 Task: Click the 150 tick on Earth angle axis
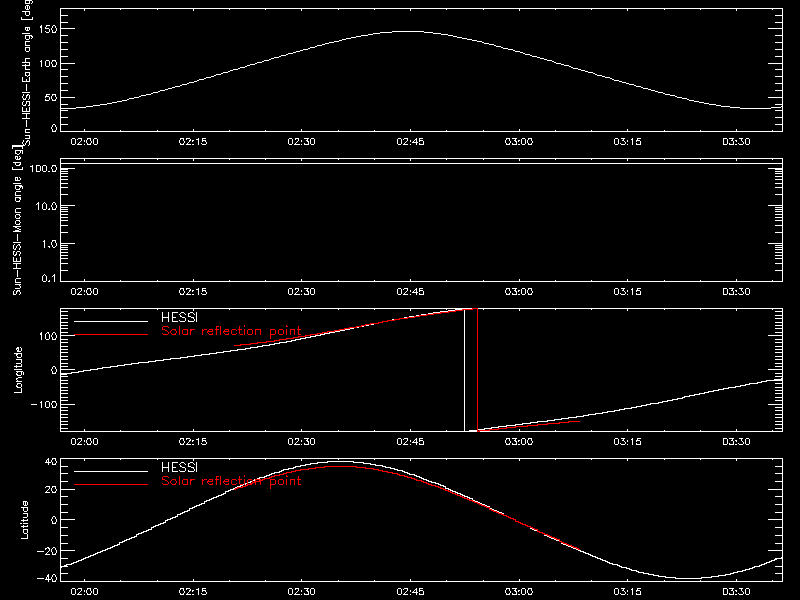coord(48,30)
